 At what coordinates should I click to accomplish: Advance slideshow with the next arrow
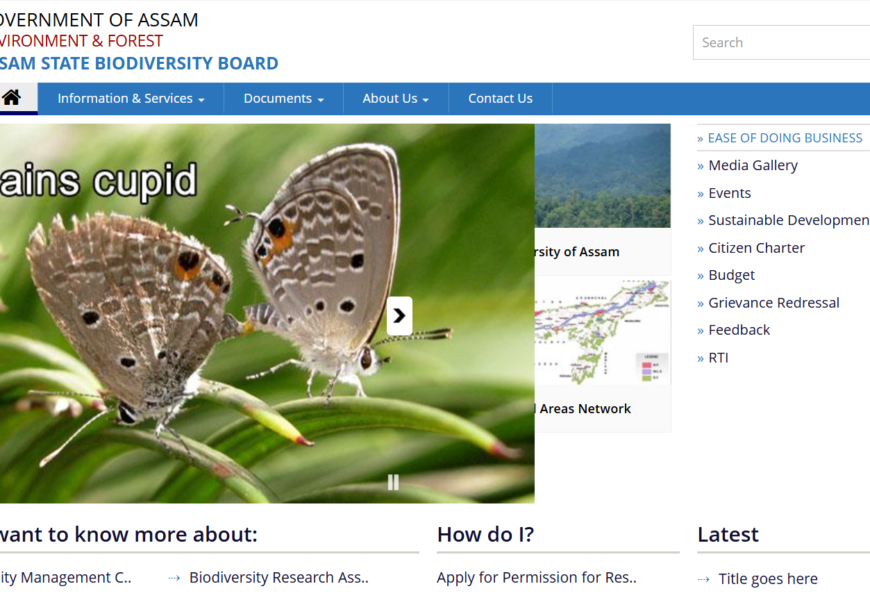point(399,316)
